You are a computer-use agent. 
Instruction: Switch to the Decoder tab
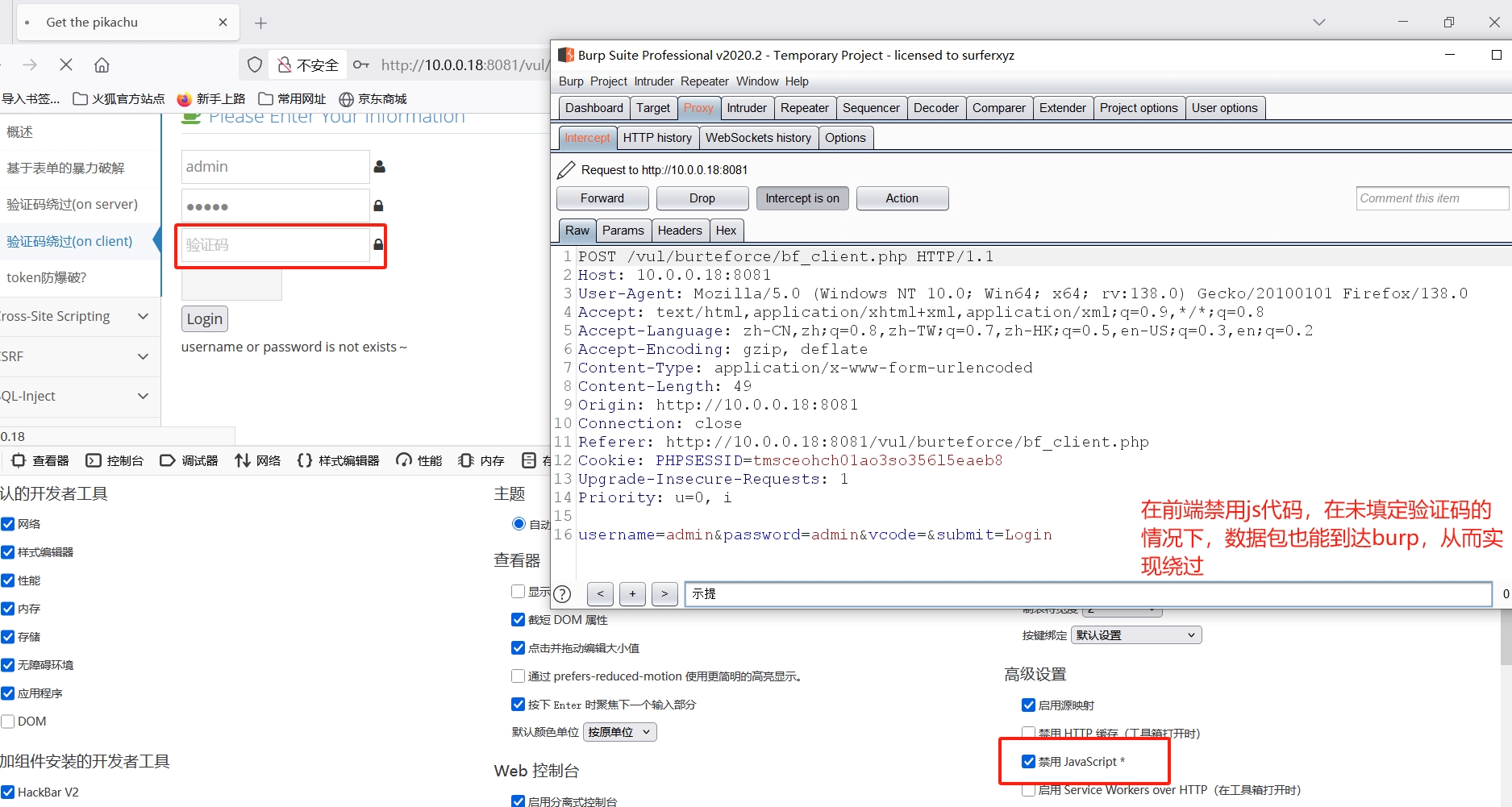coord(936,108)
